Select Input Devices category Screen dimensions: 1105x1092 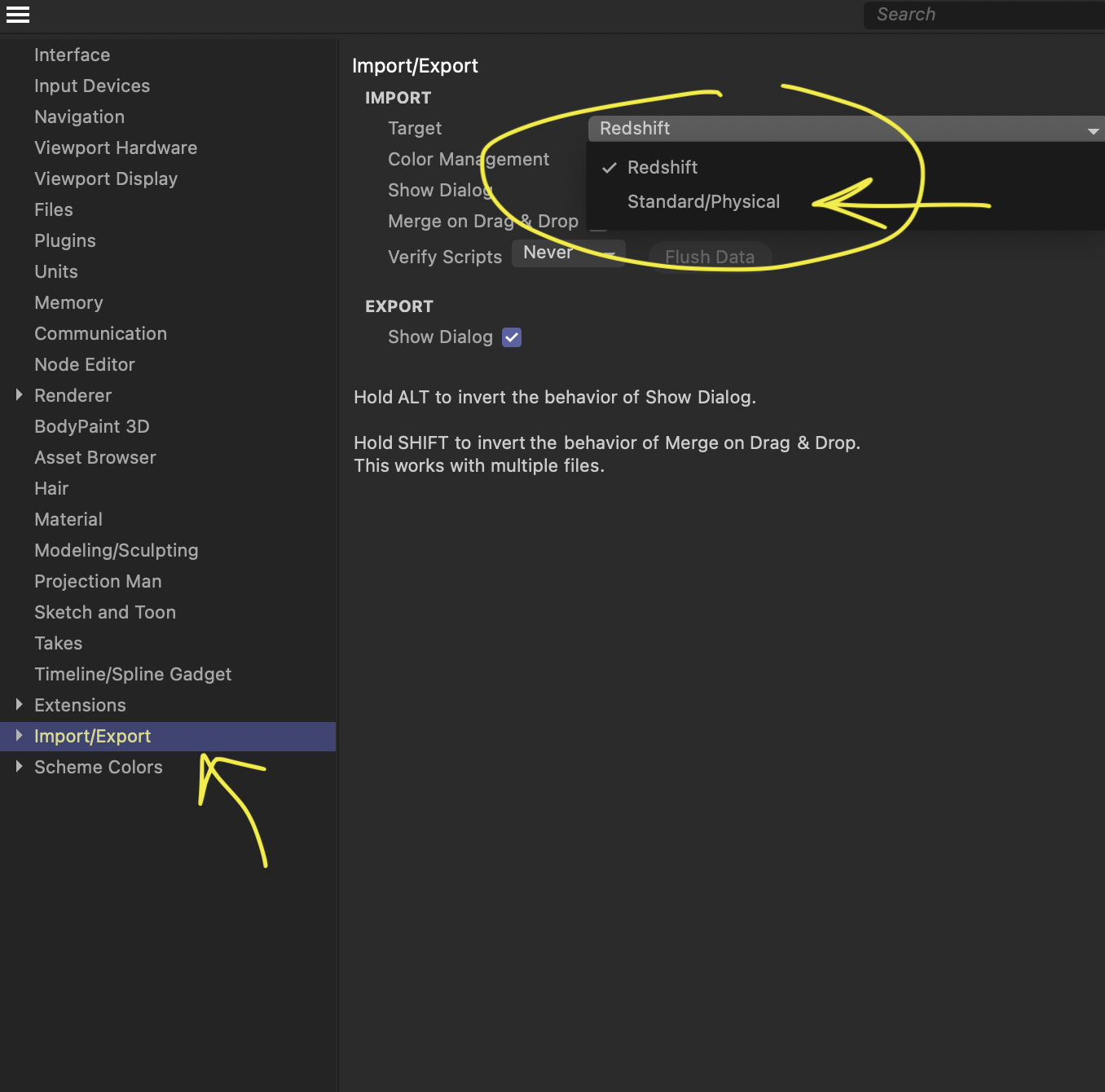[x=92, y=86]
